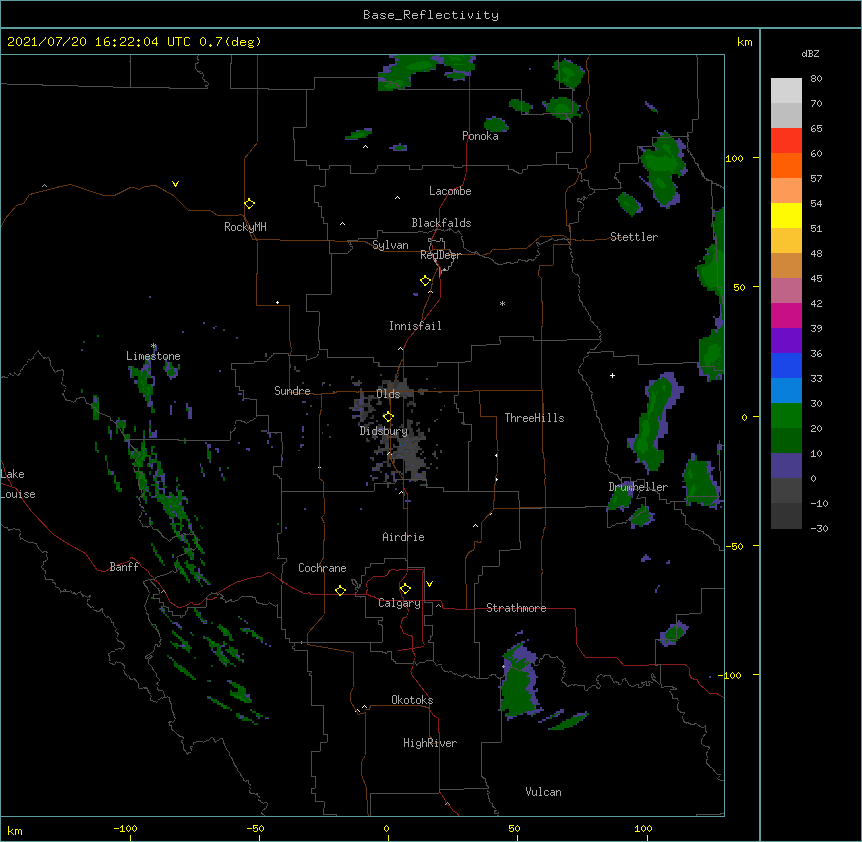Viewport: 862px width, 842px height.
Task: Click the Vulcan label
Action: [x=543, y=792]
